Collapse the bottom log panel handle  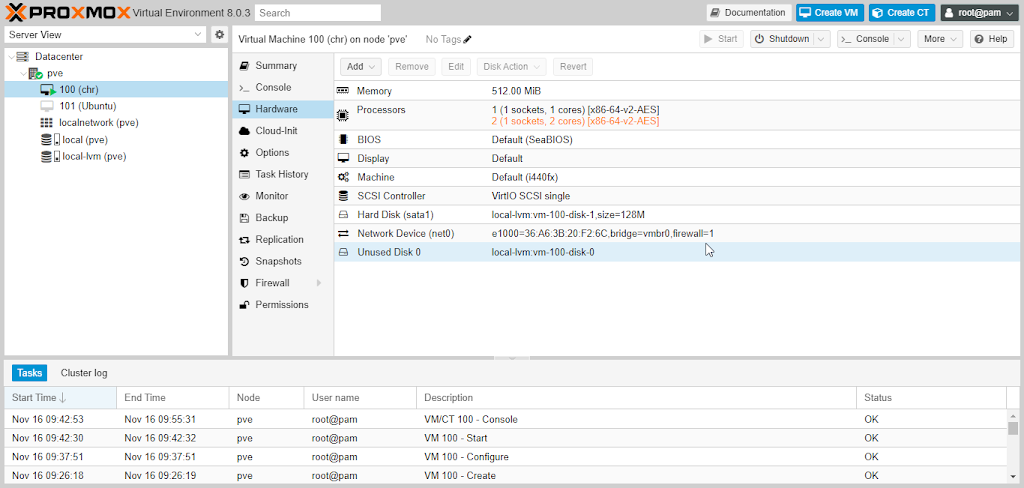click(x=512, y=358)
